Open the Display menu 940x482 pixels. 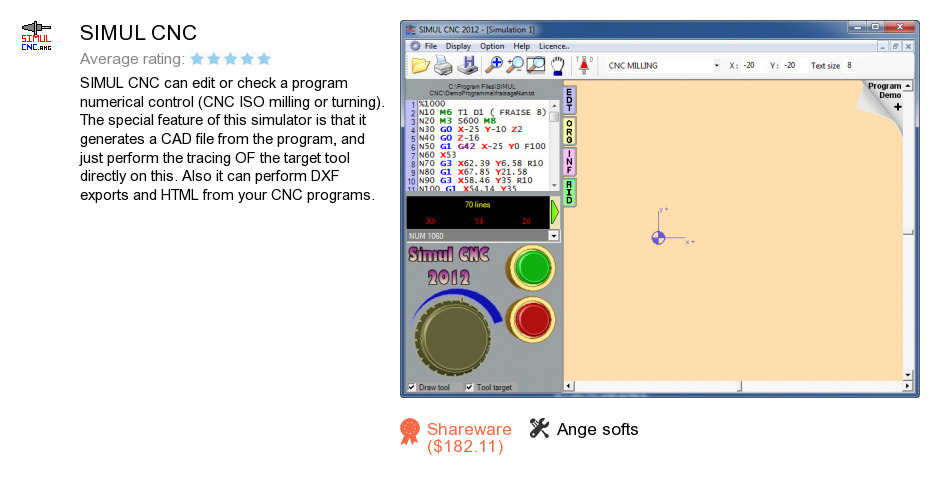[x=458, y=46]
